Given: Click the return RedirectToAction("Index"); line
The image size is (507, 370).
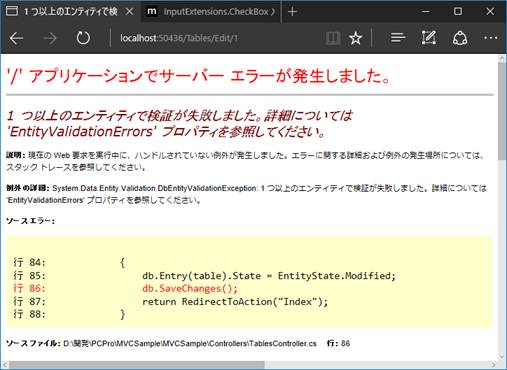Looking at the screenshot, I should pyautogui.click(x=235, y=302).
